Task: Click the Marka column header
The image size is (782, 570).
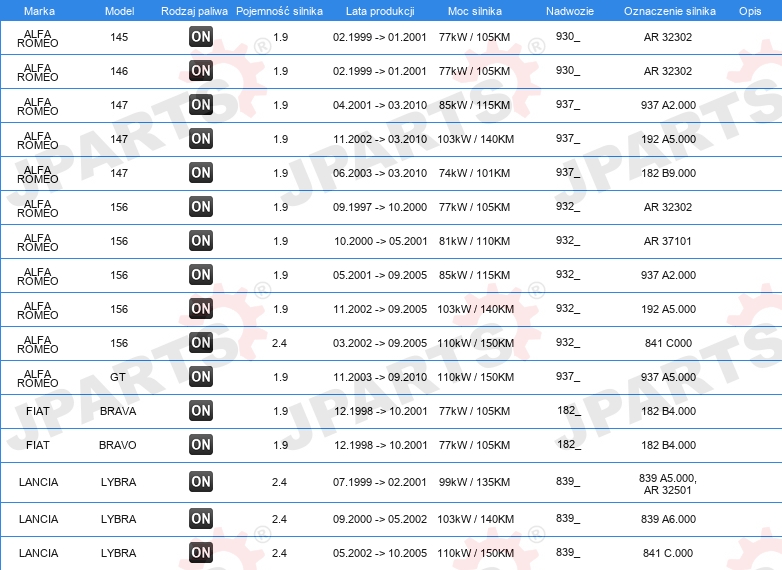Action: tap(39, 11)
